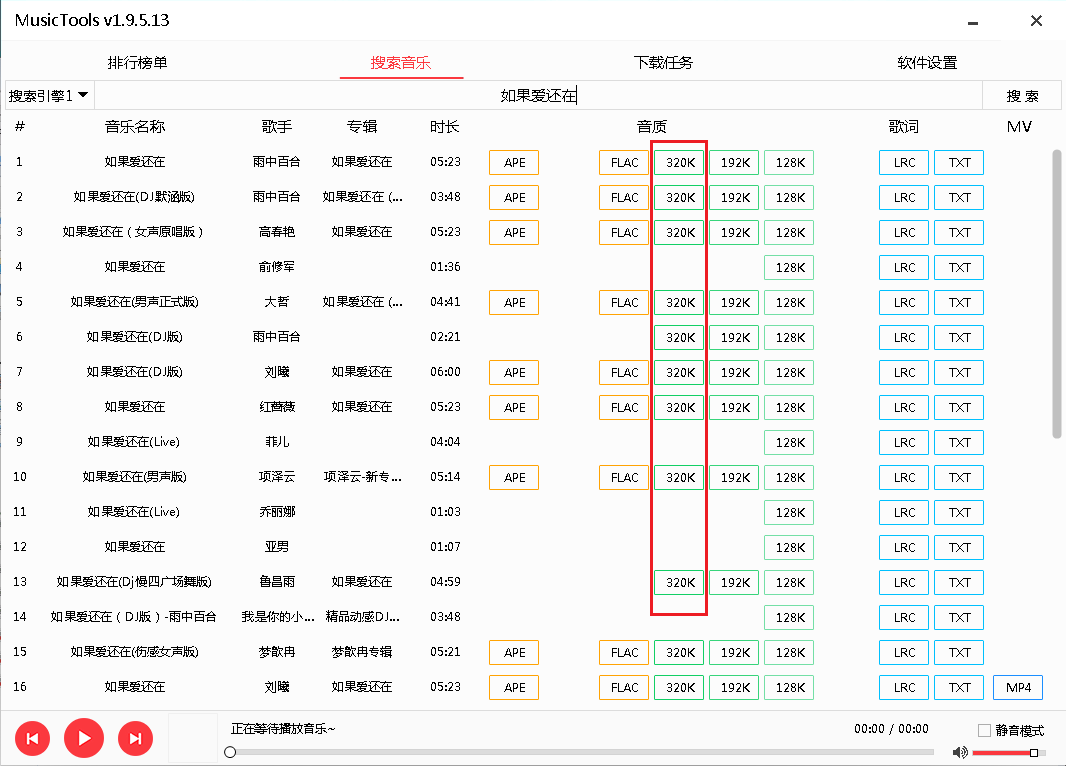
Task: Get TXT lyrics for row 14
Action: (959, 618)
